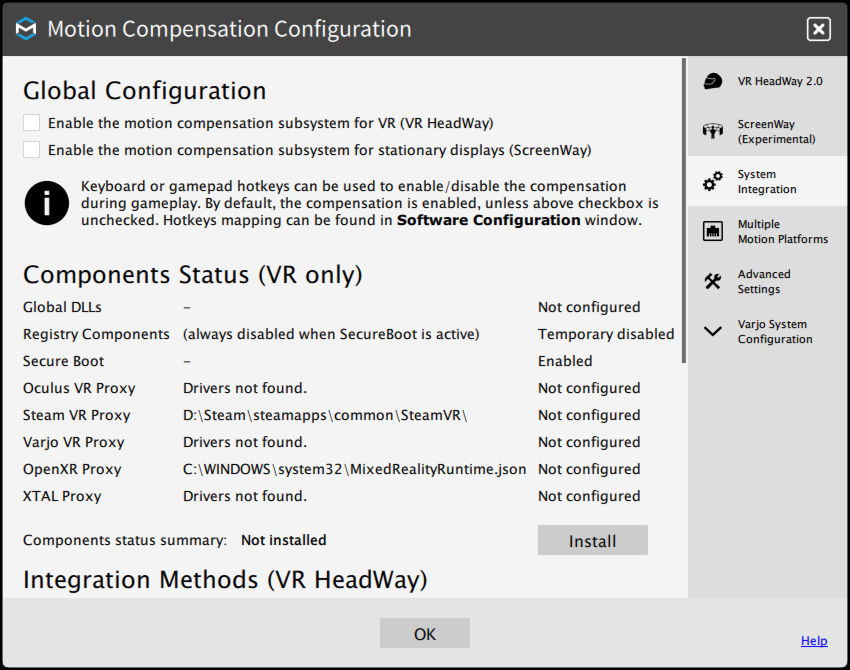Click the 'Varjo VR Proxy' label
The image size is (850, 670).
click(74, 442)
